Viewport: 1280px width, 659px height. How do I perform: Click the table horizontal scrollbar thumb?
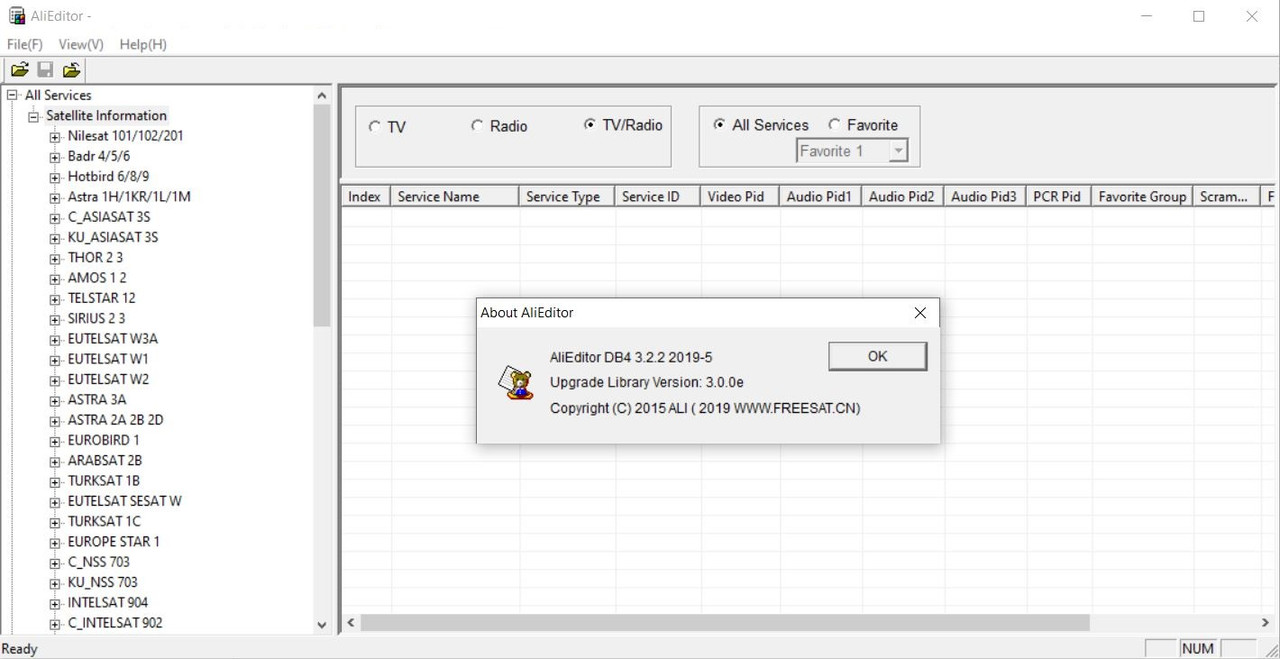[725, 623]
